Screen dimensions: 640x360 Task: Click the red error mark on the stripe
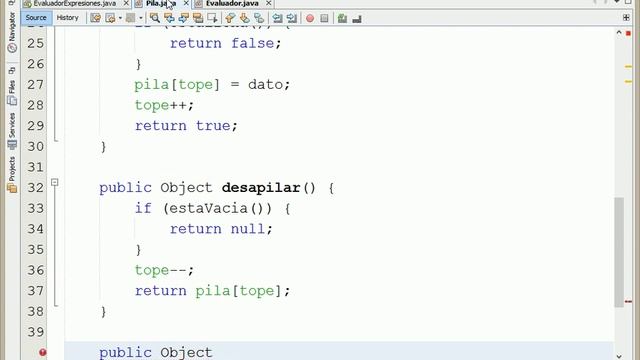(628, 302)
